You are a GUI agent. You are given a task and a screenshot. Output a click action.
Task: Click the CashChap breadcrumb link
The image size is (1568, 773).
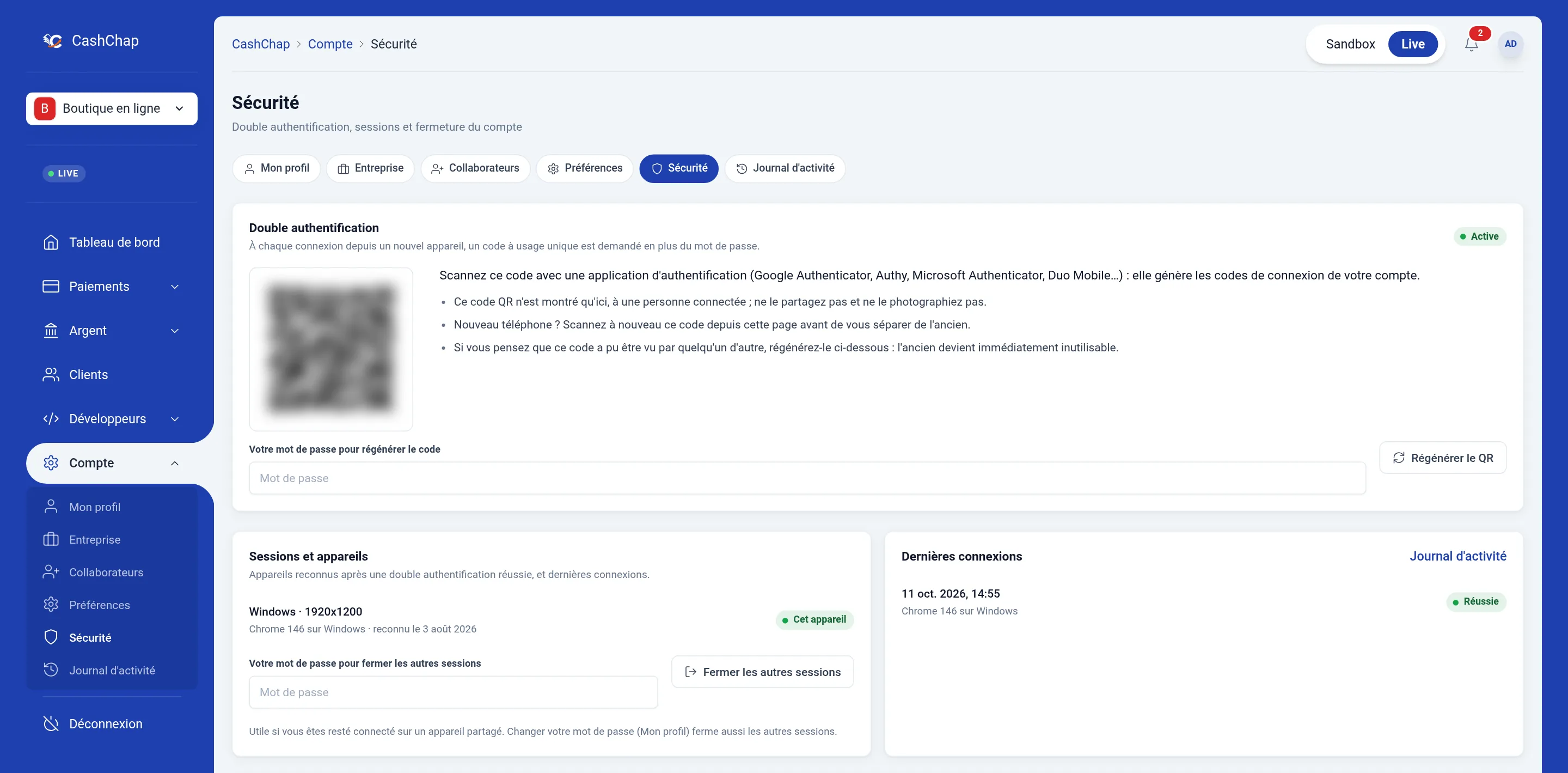pyautogui.click(x=261, y=44)
